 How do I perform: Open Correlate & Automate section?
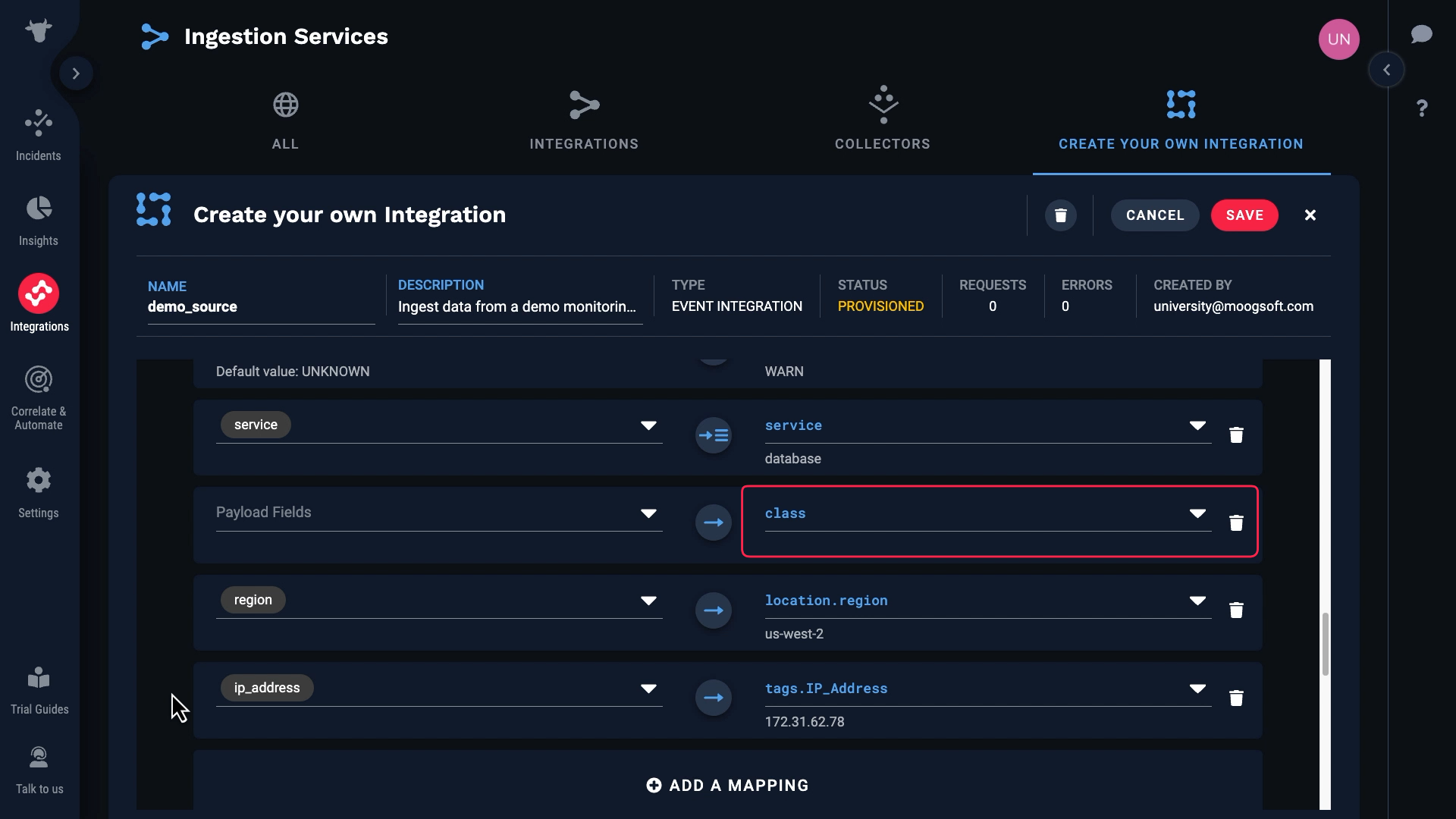[x=38, y=380]
